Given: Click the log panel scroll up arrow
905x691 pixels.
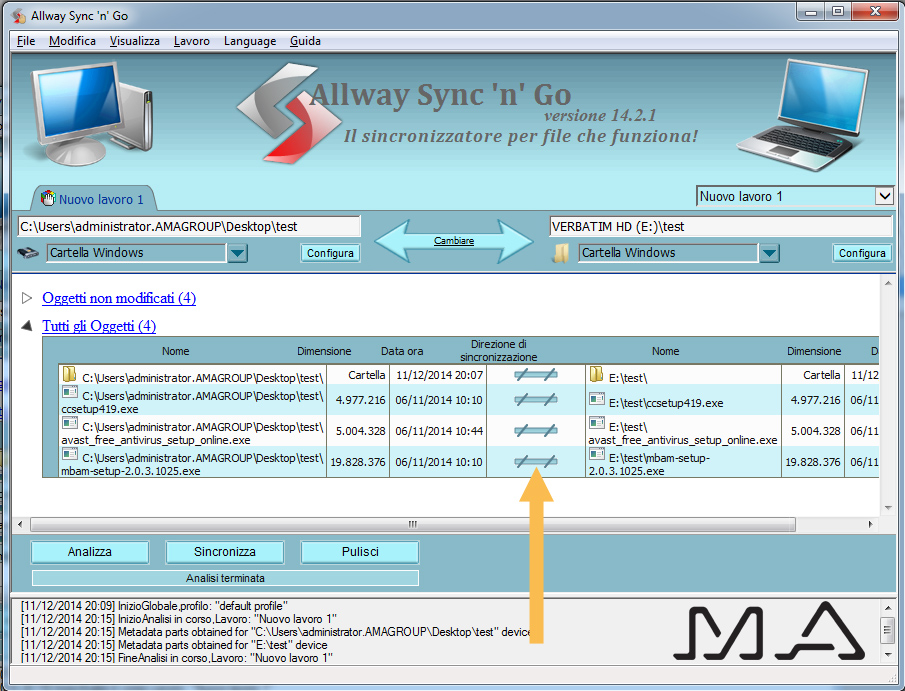Looking at the screenshot, I should (888, 607).
